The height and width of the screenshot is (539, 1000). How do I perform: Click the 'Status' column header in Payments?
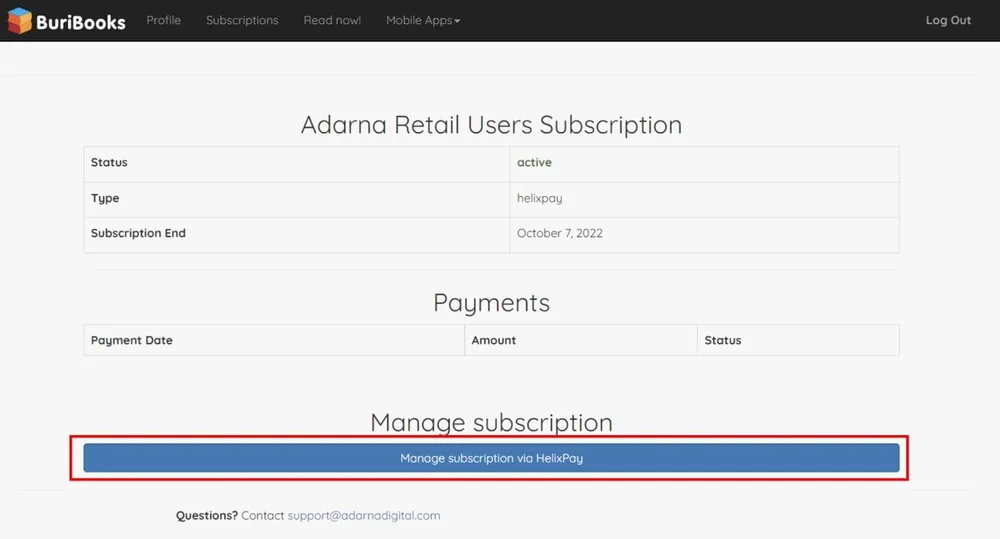click(723, 341)
